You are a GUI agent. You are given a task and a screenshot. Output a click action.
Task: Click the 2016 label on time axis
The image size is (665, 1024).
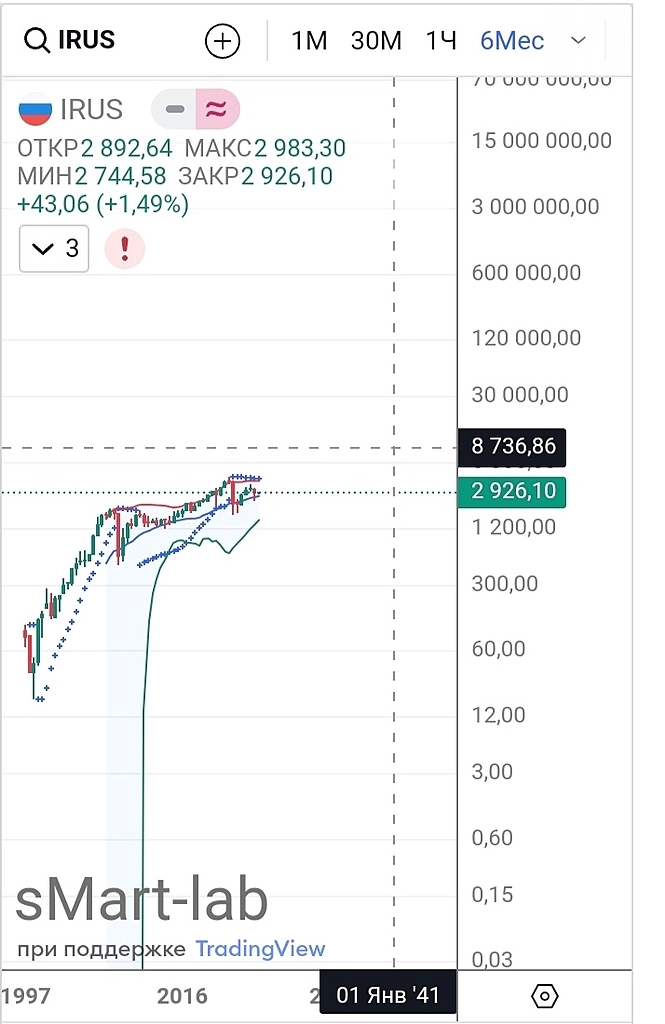(182, 996)
